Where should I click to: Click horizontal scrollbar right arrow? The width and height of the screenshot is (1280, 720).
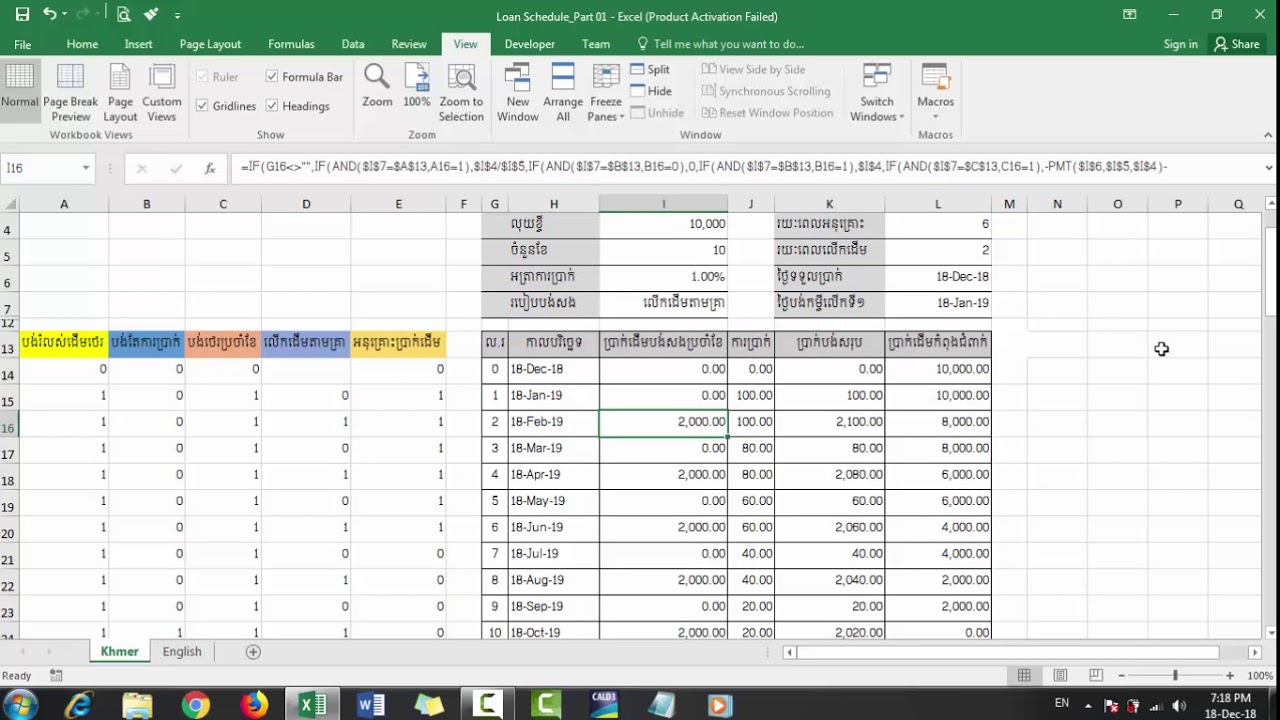tap(1255, 652)
